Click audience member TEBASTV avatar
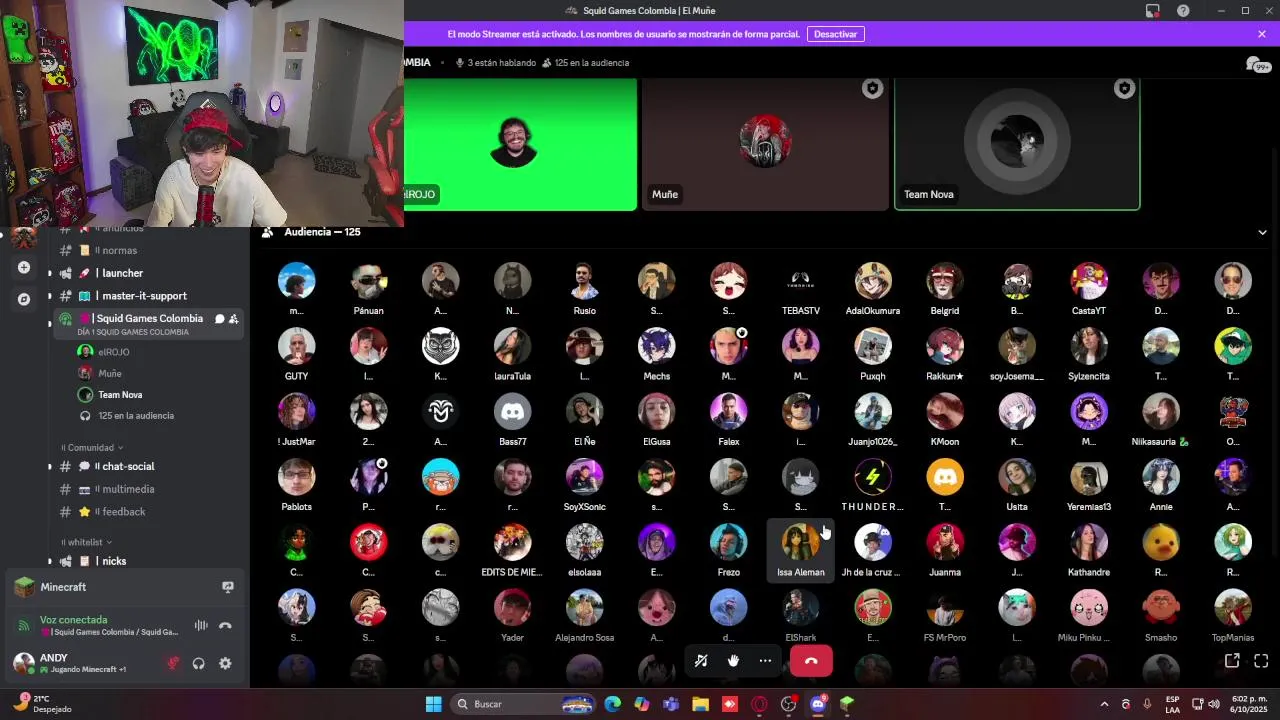The height and width of the screenshot is (720, 1280). [801, 281]
